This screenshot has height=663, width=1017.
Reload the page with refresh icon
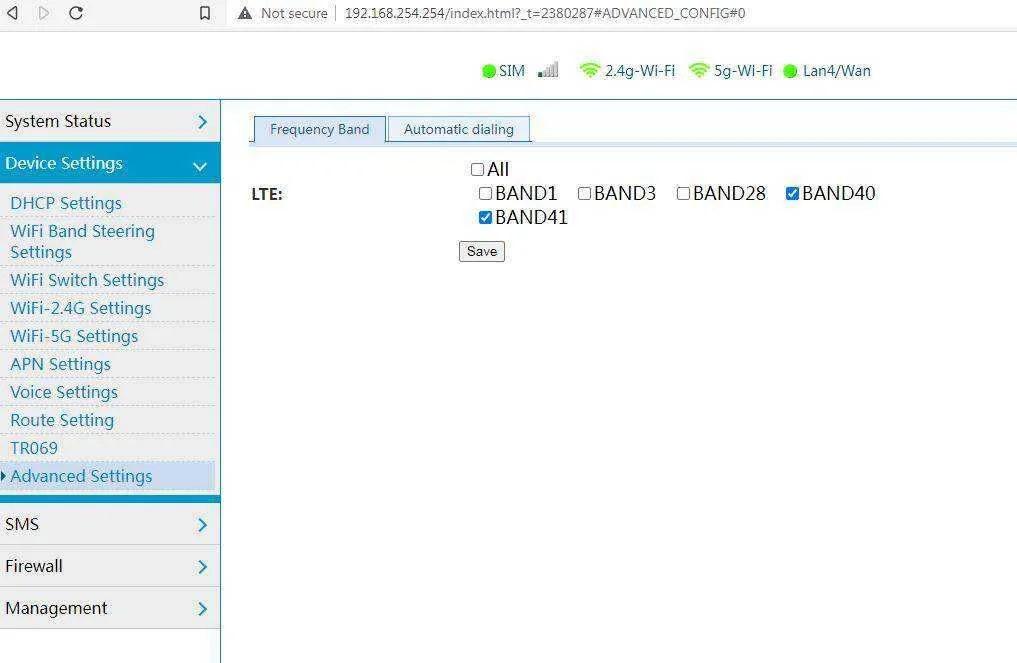[x=76, y=12]
